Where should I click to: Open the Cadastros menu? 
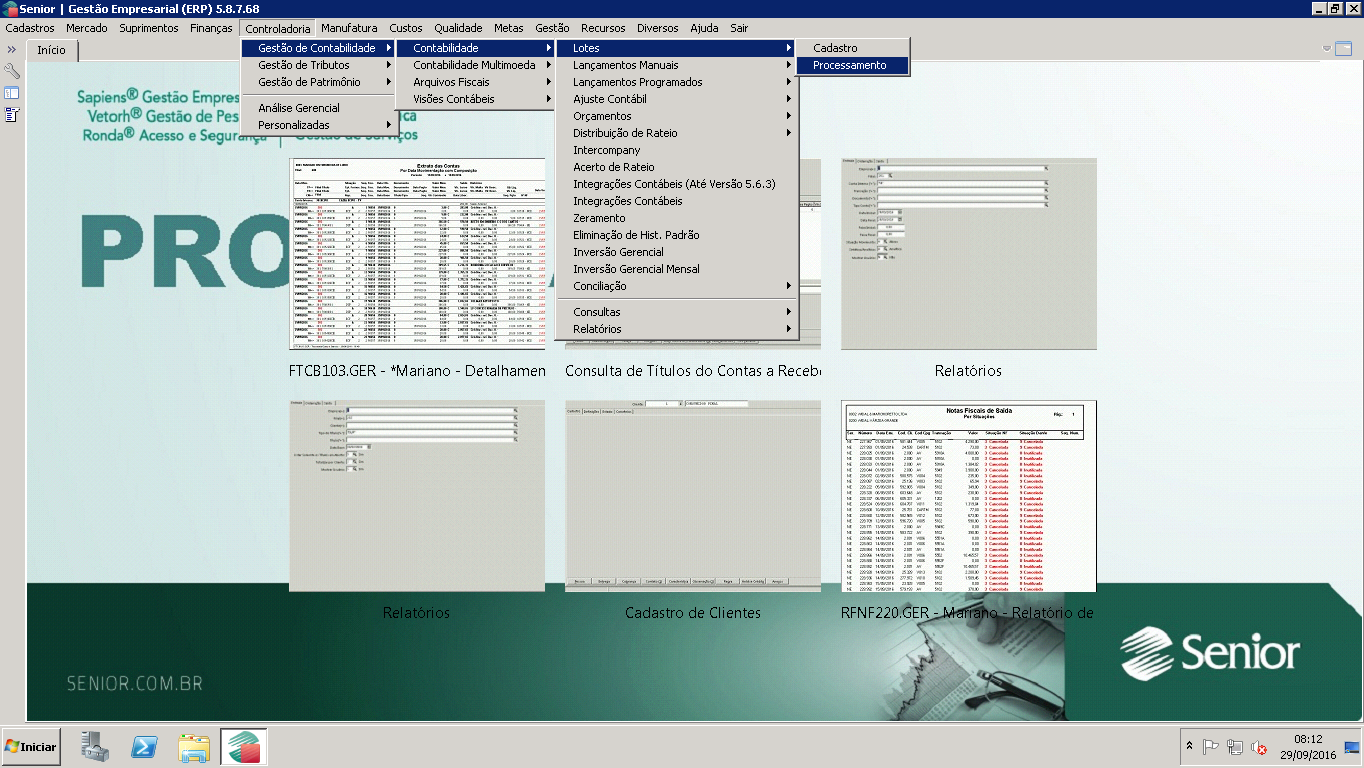(30, 28)
